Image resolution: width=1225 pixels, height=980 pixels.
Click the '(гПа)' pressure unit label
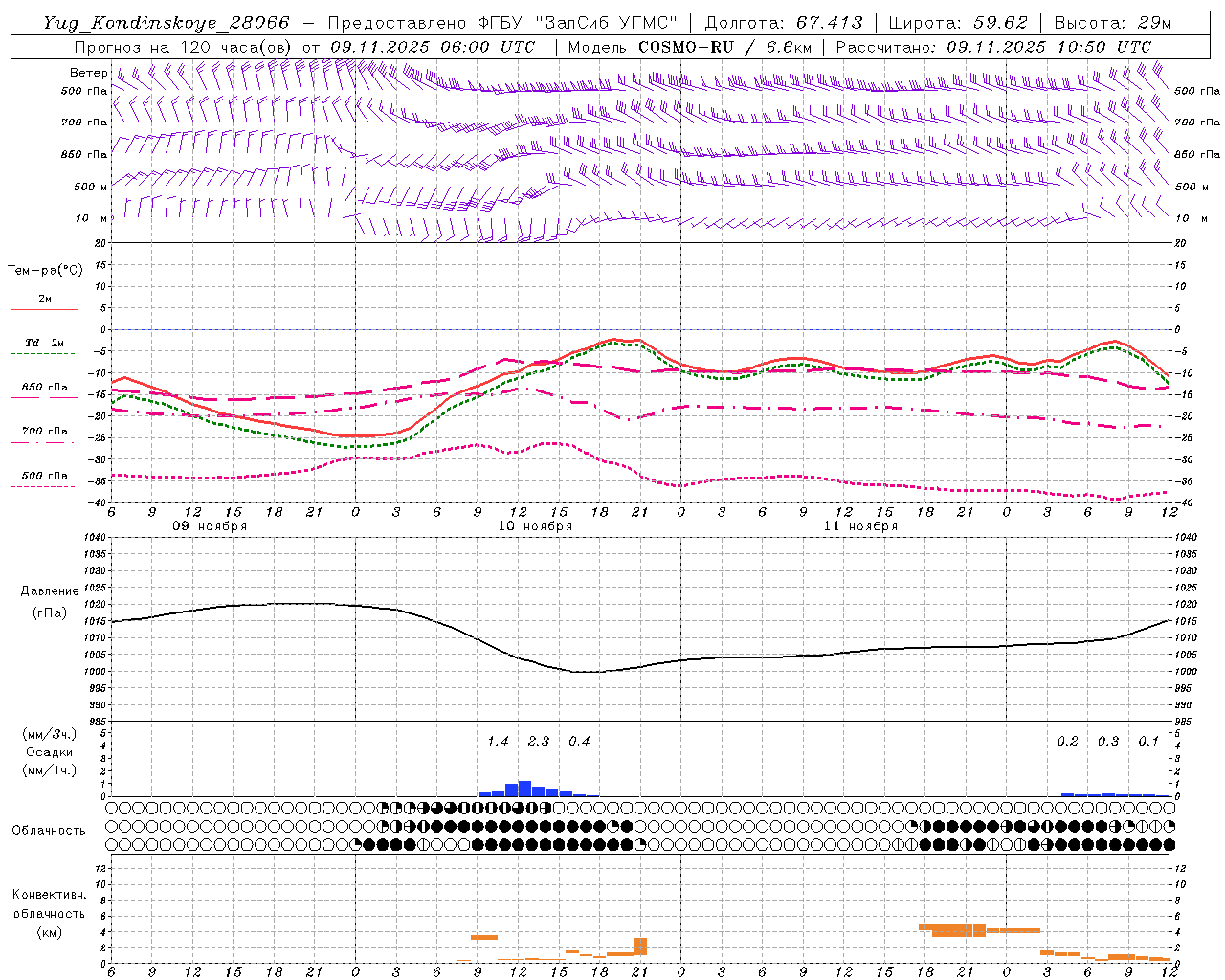(x=49, y=613)
